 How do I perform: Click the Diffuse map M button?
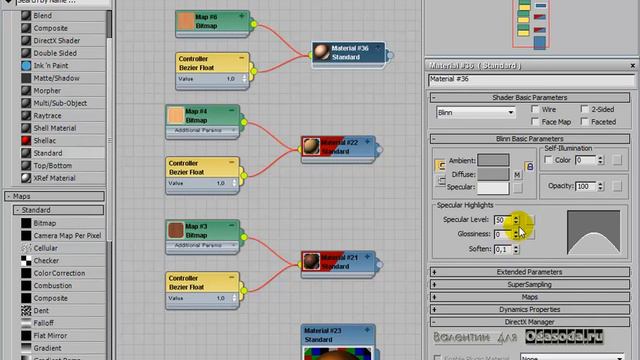point(517,175)
